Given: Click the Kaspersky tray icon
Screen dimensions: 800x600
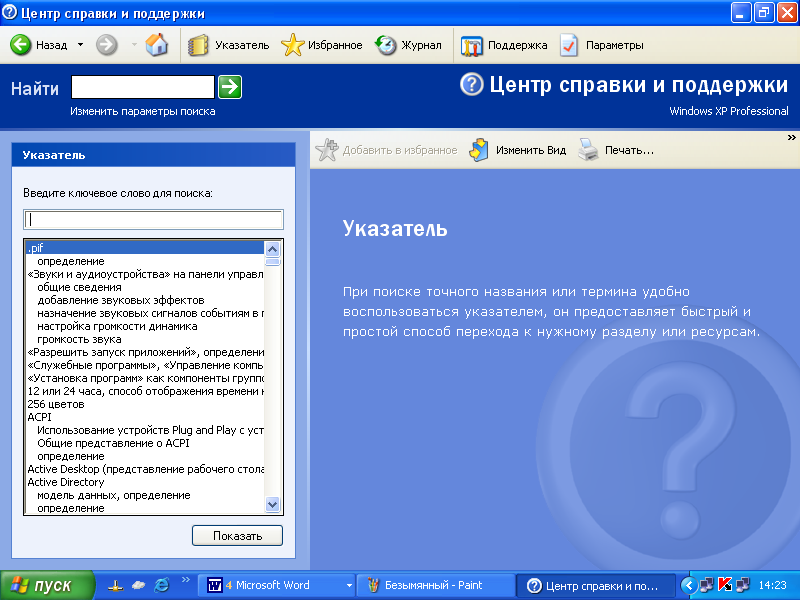Looking at the screenshot, I should pos(724,585).
